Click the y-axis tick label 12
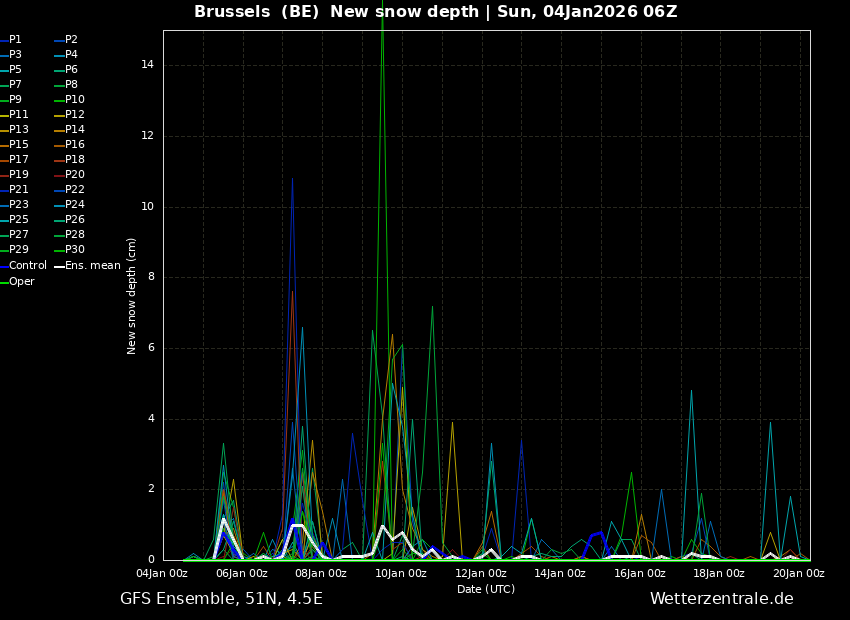The image size is (850, 620). point(147,136)
